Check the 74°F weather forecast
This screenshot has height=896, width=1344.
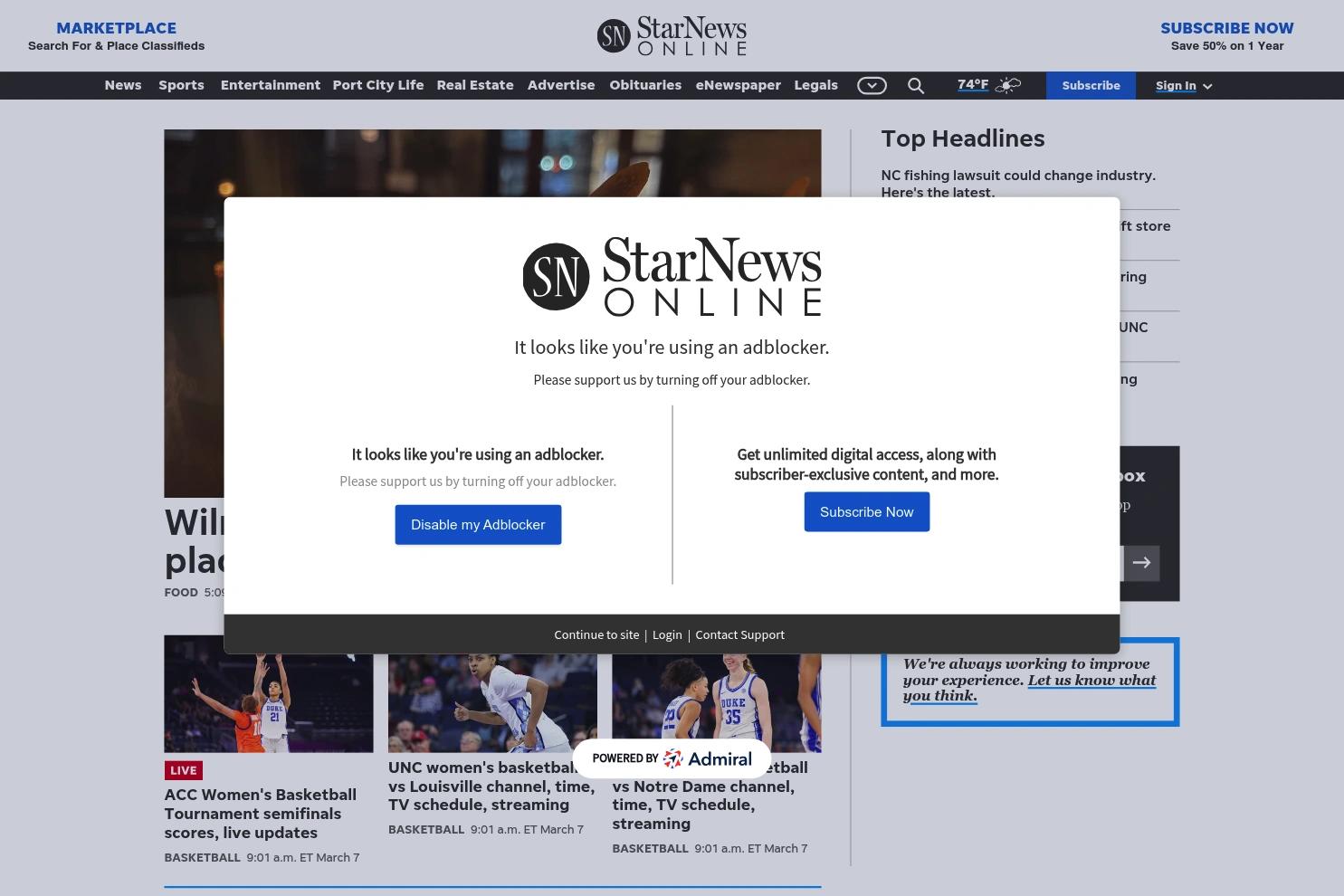(973, 85)
